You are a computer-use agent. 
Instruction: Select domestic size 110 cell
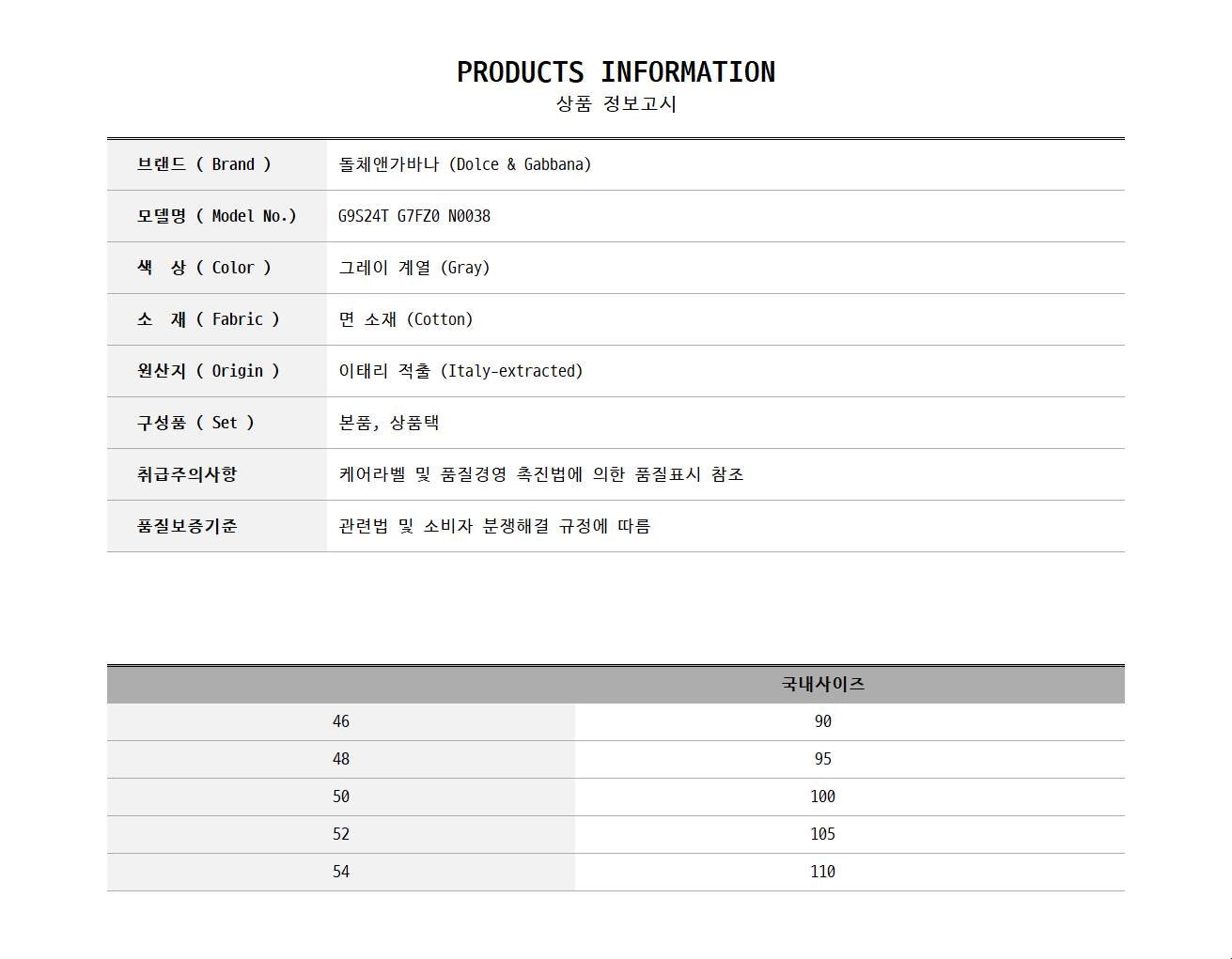pyautogui.click(x=822, y=872)
